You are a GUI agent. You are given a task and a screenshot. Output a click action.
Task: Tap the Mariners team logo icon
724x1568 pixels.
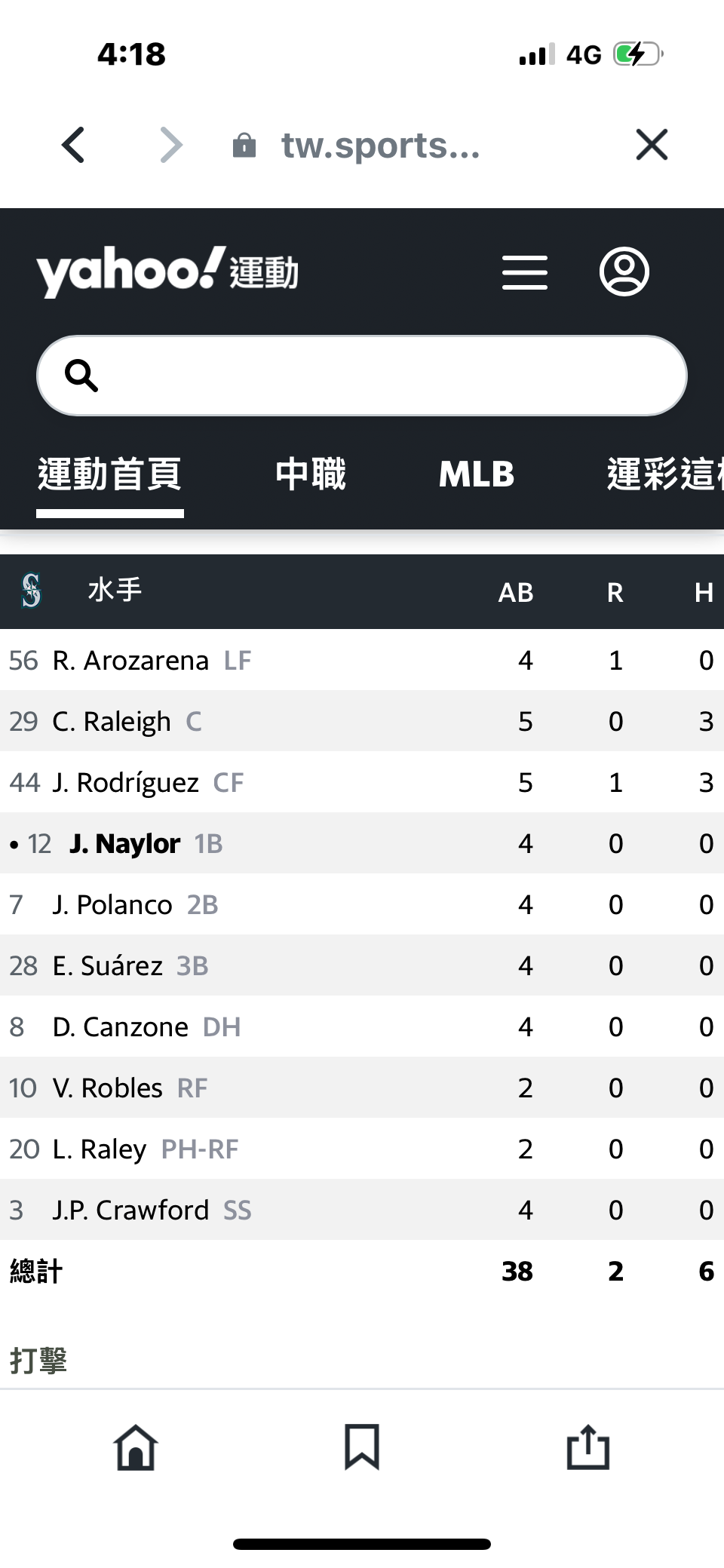pyautogui.click(x=32, y=591)
